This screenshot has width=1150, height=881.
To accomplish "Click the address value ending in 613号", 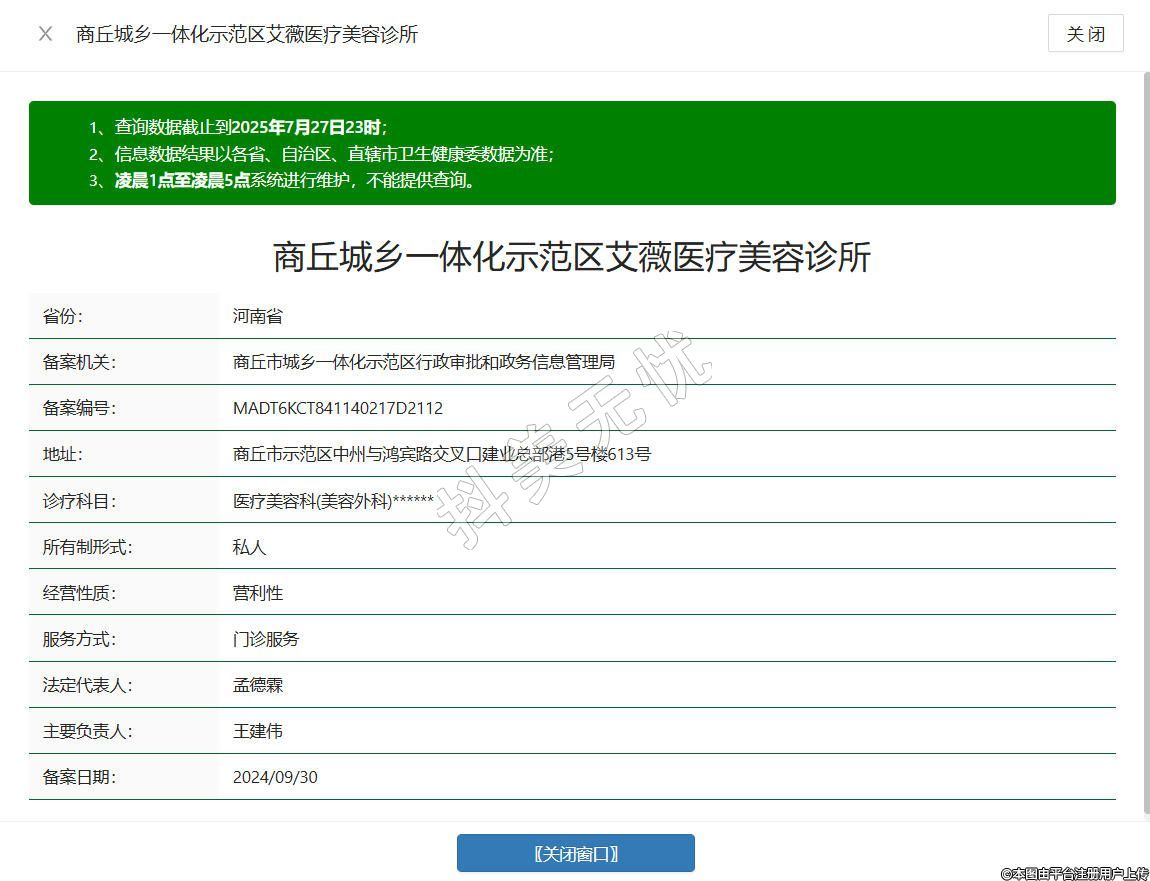I will click(441, 454).
